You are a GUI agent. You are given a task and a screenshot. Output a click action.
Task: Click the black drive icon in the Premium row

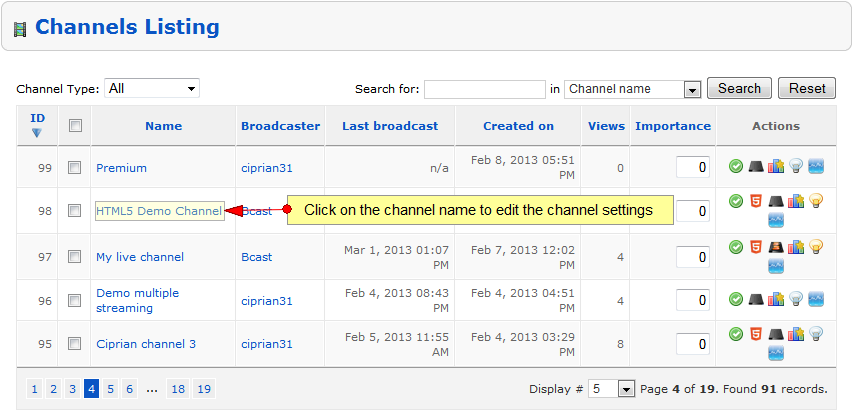(x=756, y=167)
